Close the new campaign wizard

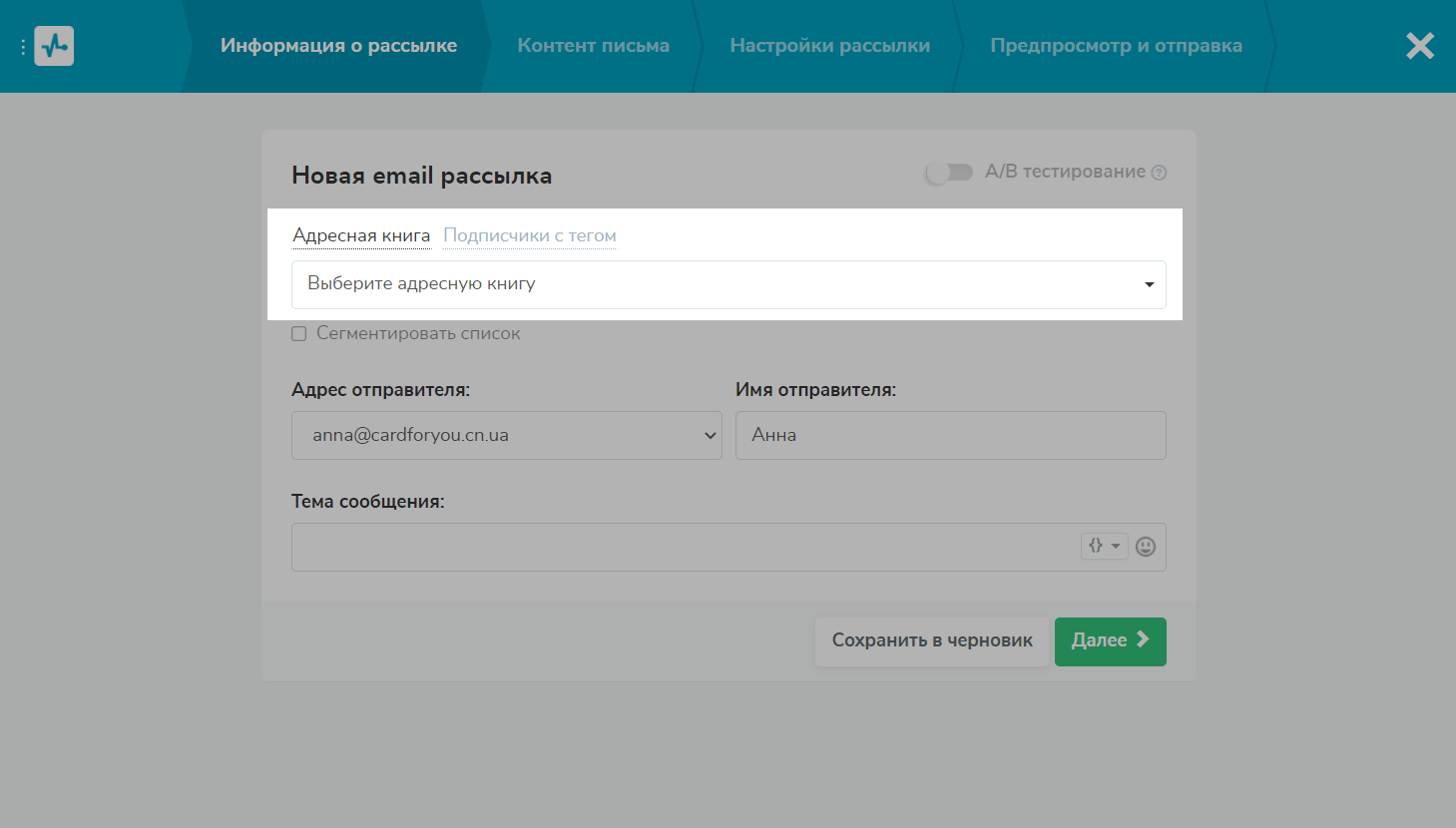click(x=1419, y=46)
